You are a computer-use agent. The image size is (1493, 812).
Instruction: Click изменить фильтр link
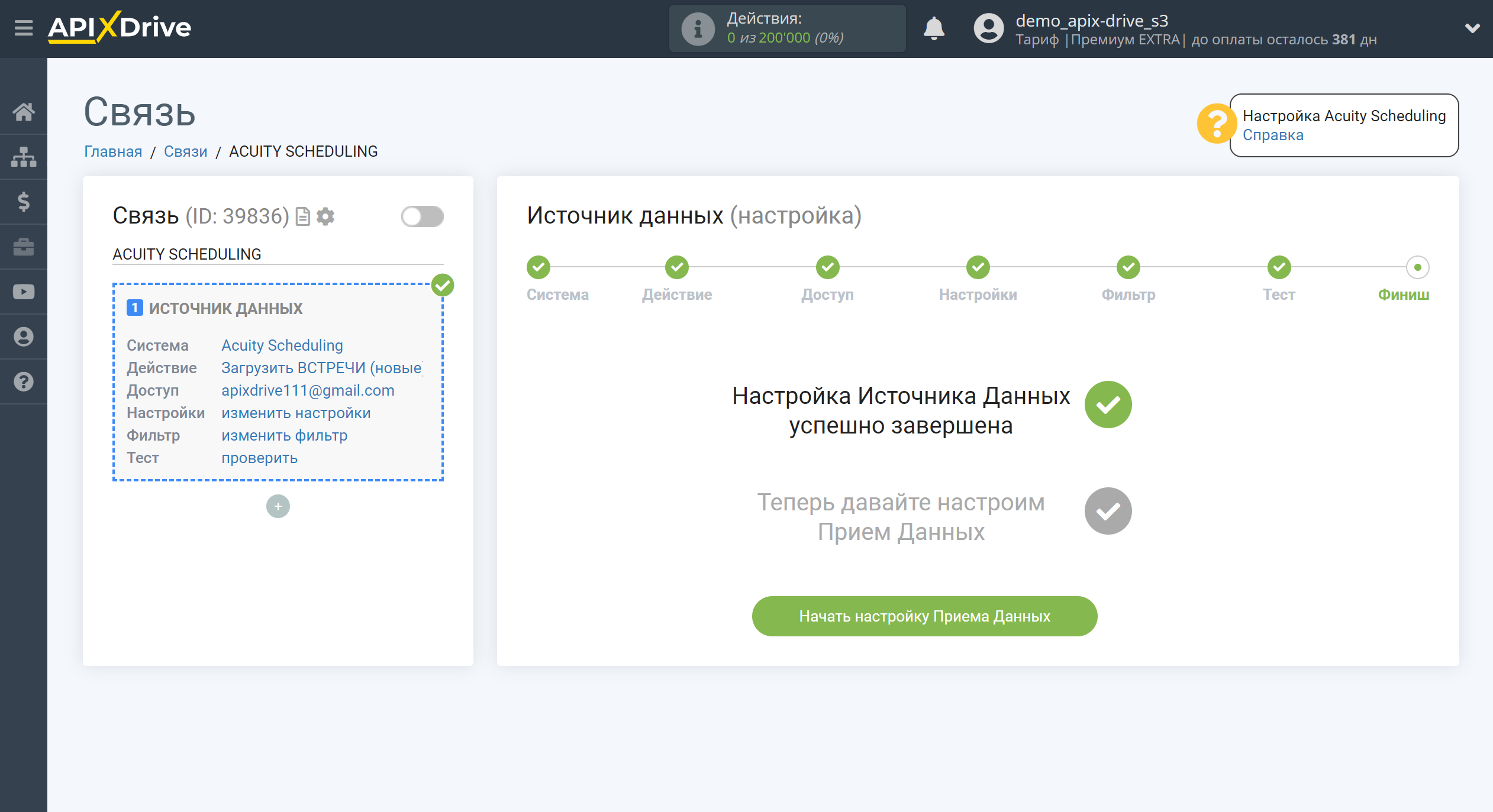tap(284, 435)
